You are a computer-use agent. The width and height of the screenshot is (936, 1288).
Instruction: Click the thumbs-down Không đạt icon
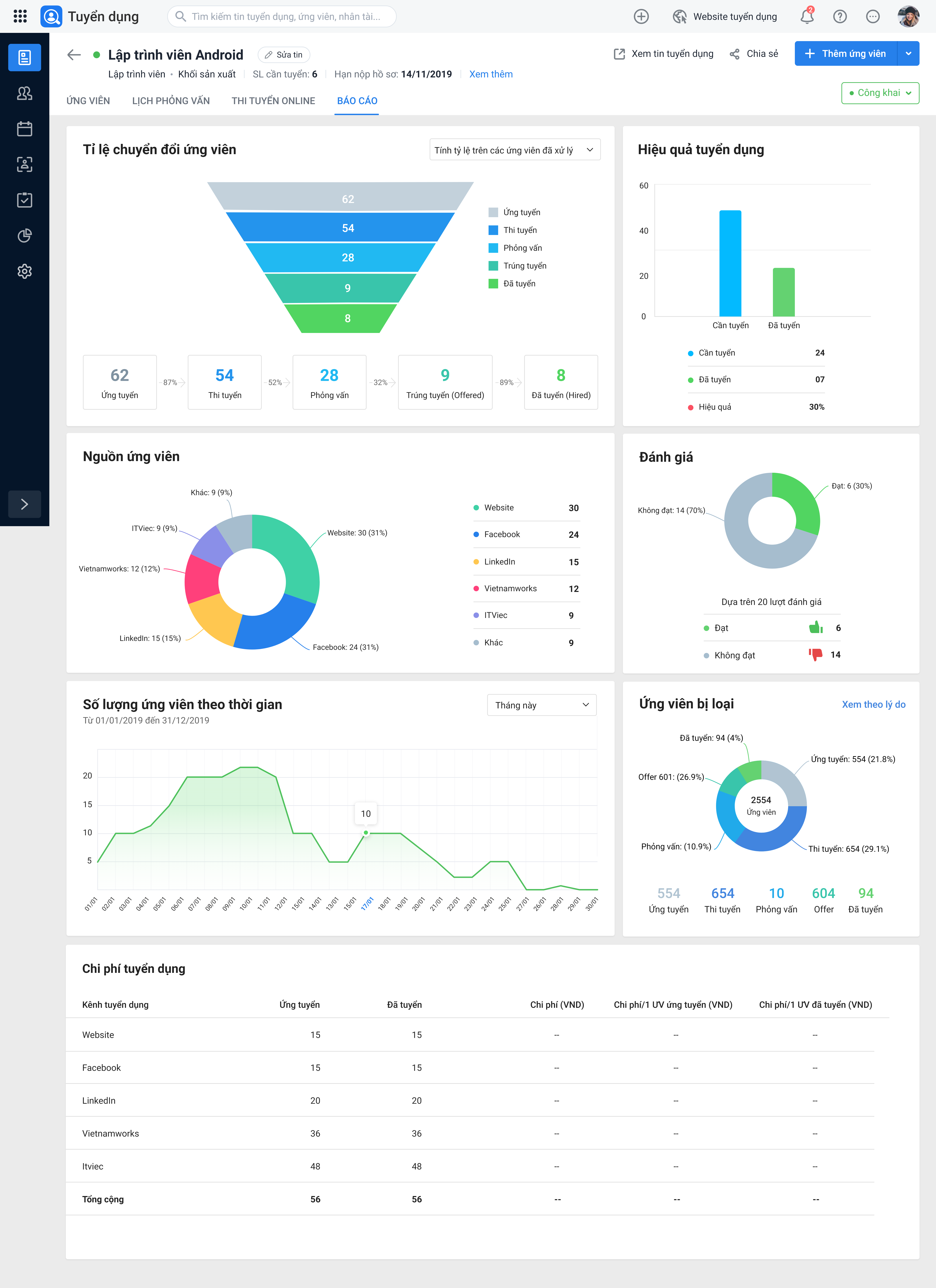coord(816,655)
